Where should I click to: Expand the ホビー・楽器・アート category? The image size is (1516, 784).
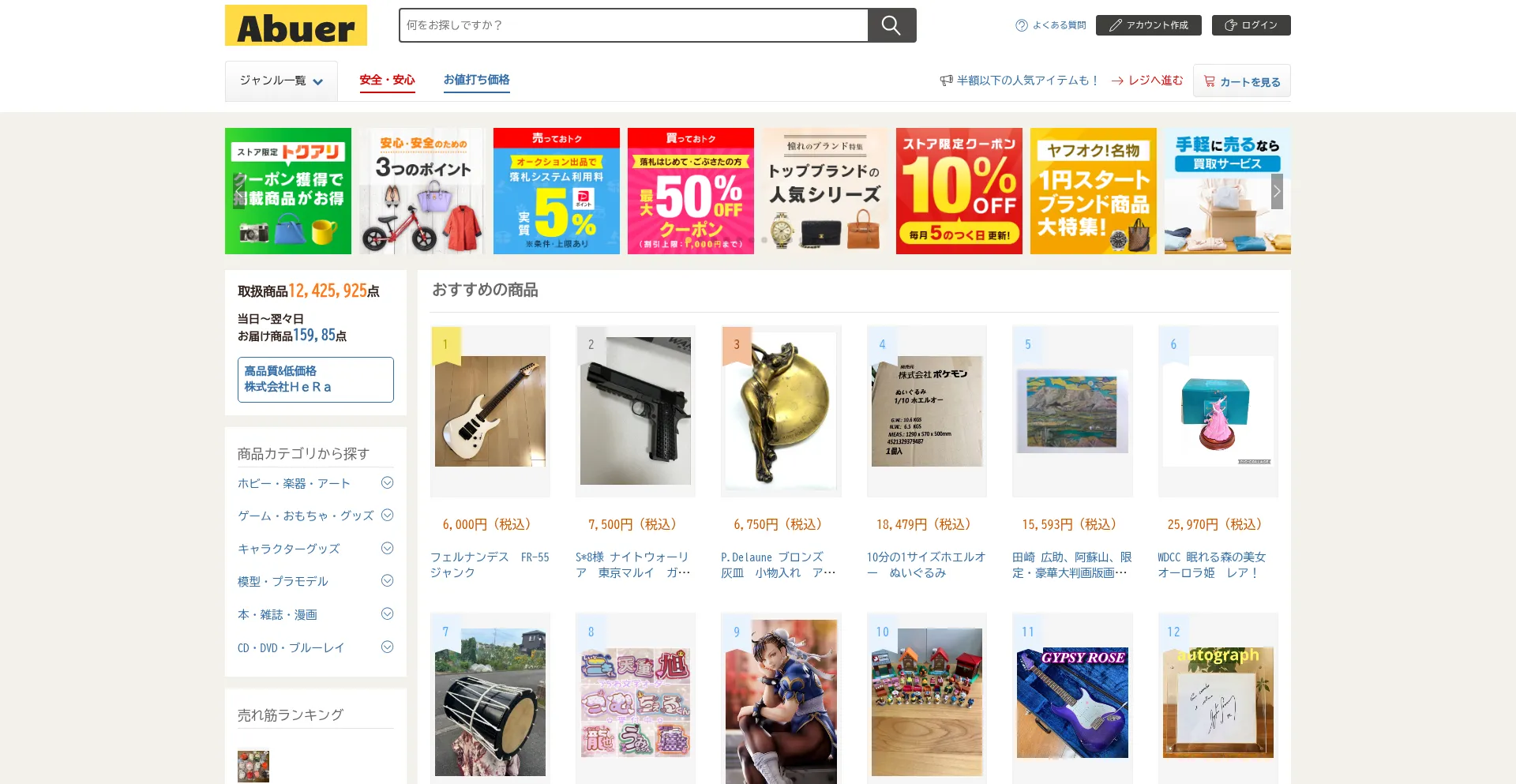(x=387, y=482)
